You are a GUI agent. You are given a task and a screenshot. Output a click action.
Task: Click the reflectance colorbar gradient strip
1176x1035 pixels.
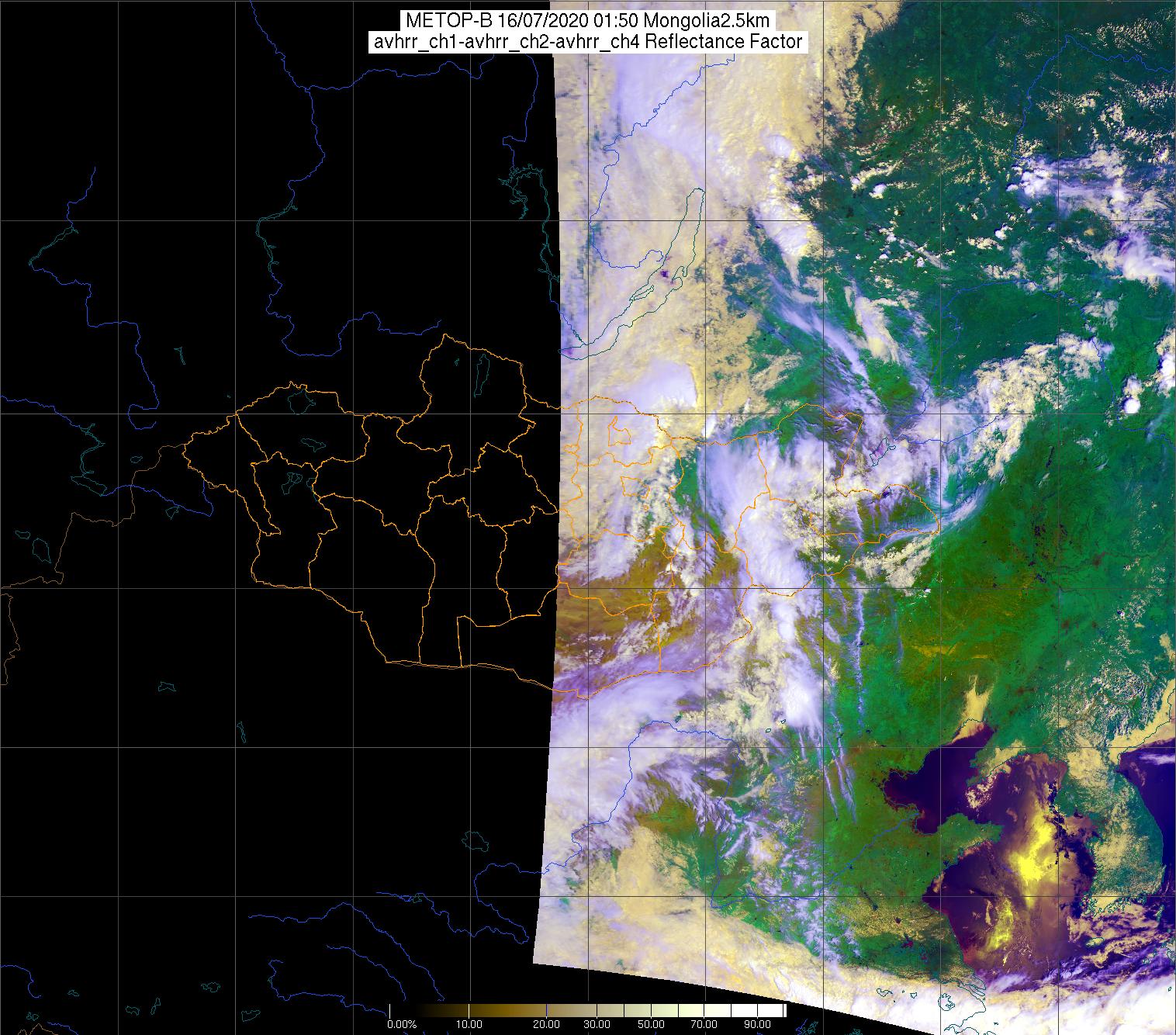click(587, 1010)
